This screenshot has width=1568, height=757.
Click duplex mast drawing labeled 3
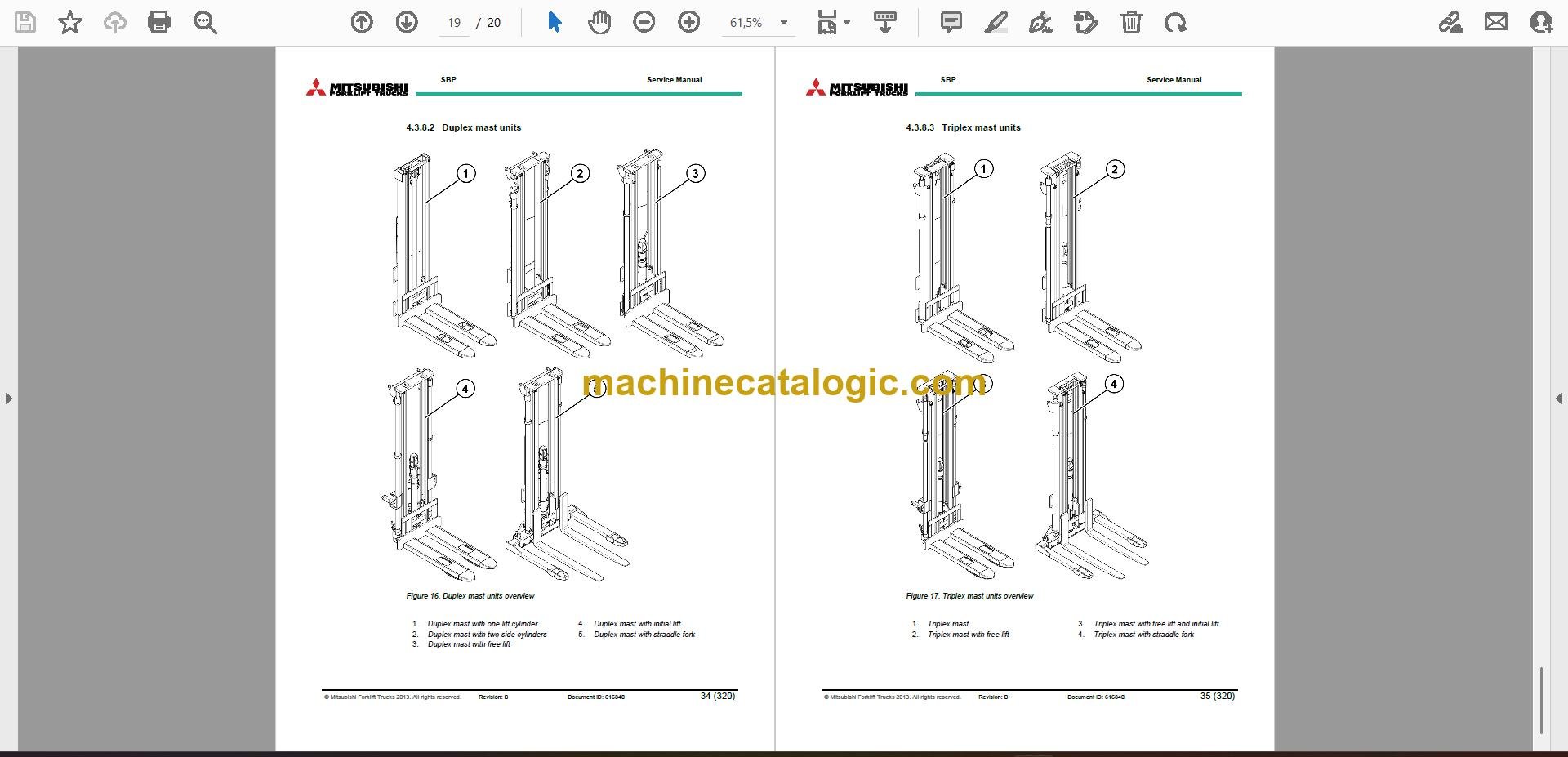[x=670, y=253]
